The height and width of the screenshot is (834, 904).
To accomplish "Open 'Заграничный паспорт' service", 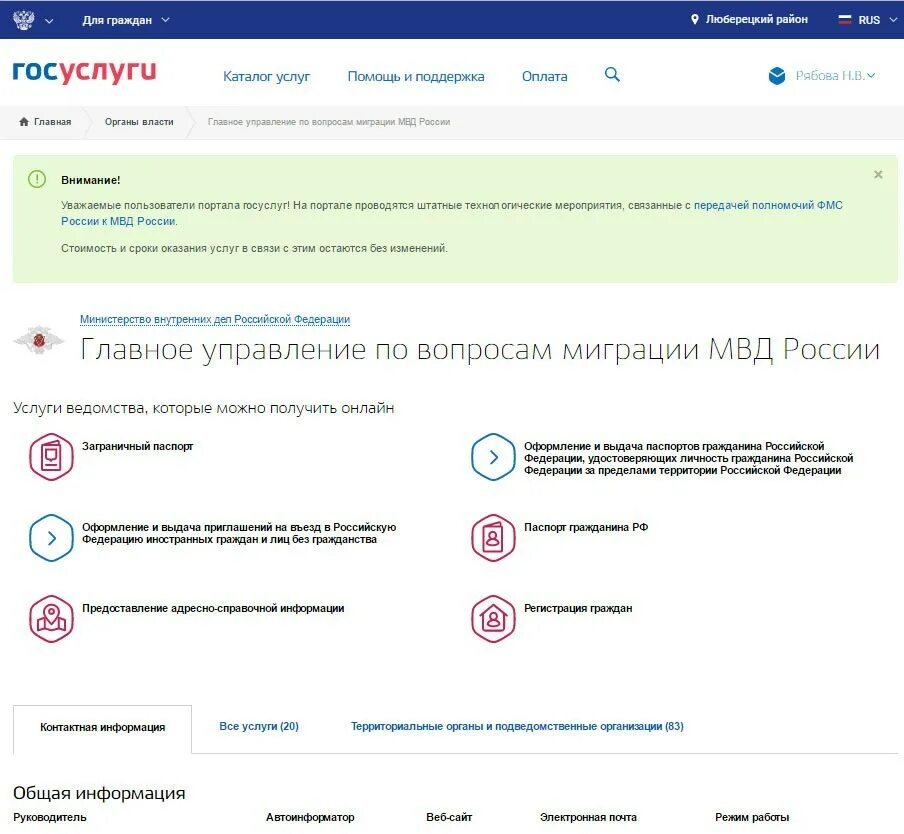I will click(137, 446).
